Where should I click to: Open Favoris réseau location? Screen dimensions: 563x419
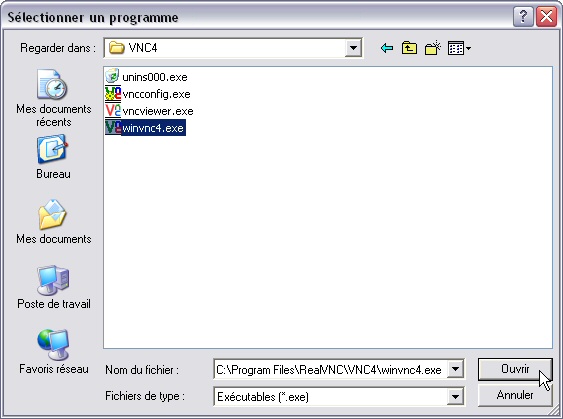pos(53,352)
